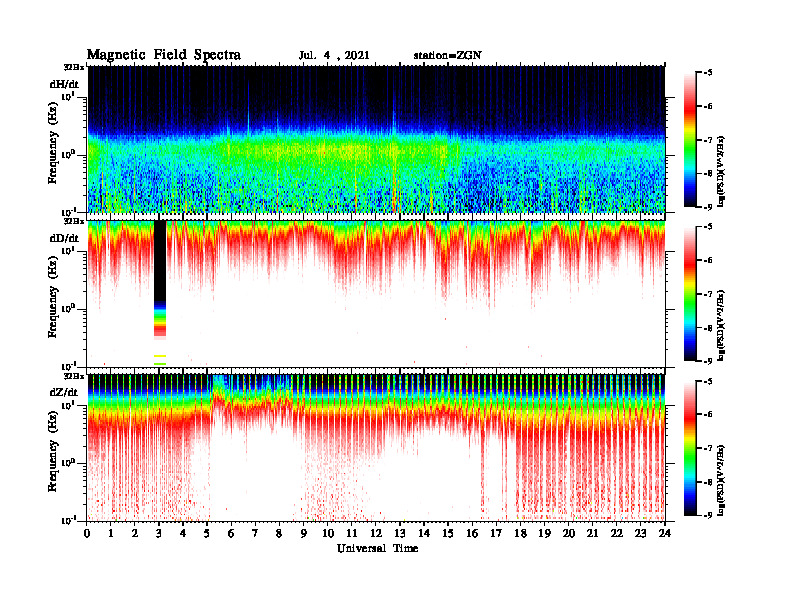The image size is (792, 612).
Task: Click x-axis tick label 14
Action: coord(424,534)
